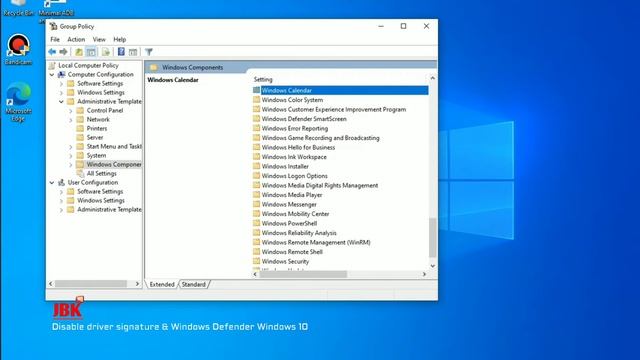640x360 pixels.
Task: Open the Microsoft Edge desktop shortcut
Action: click(x=18, y=102)
